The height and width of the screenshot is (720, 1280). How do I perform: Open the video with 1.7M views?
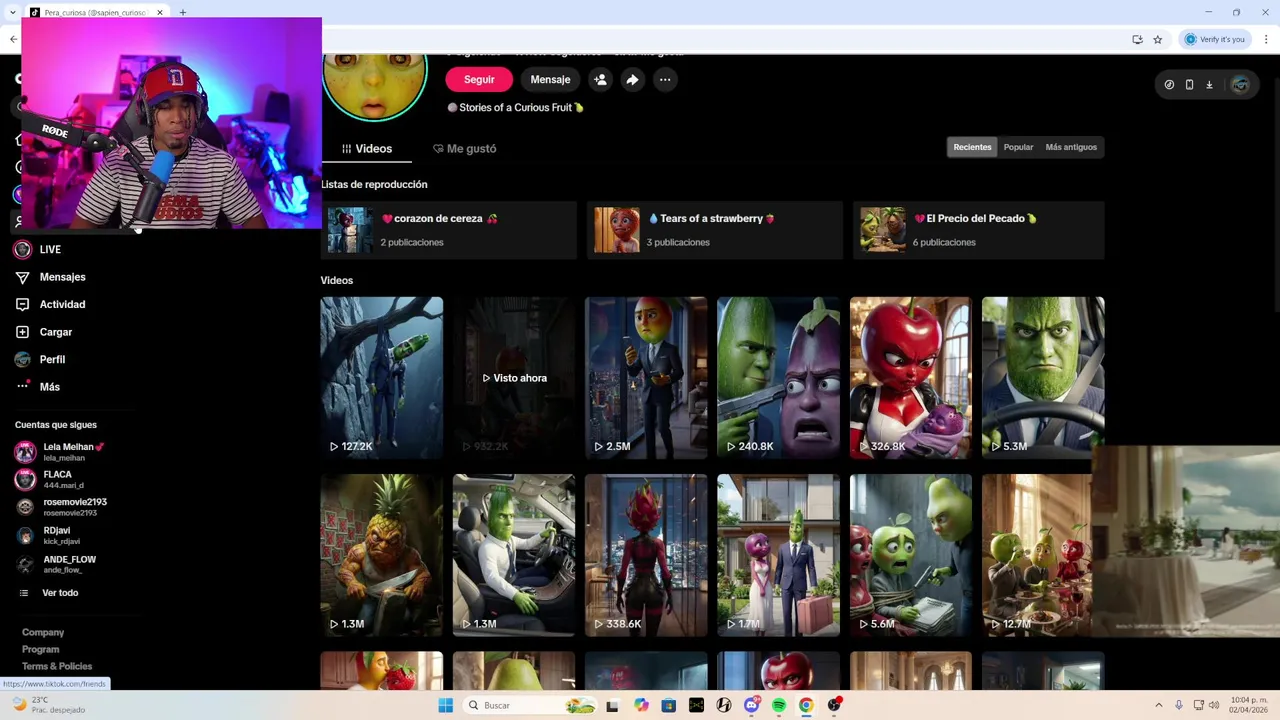pos(778,555)
